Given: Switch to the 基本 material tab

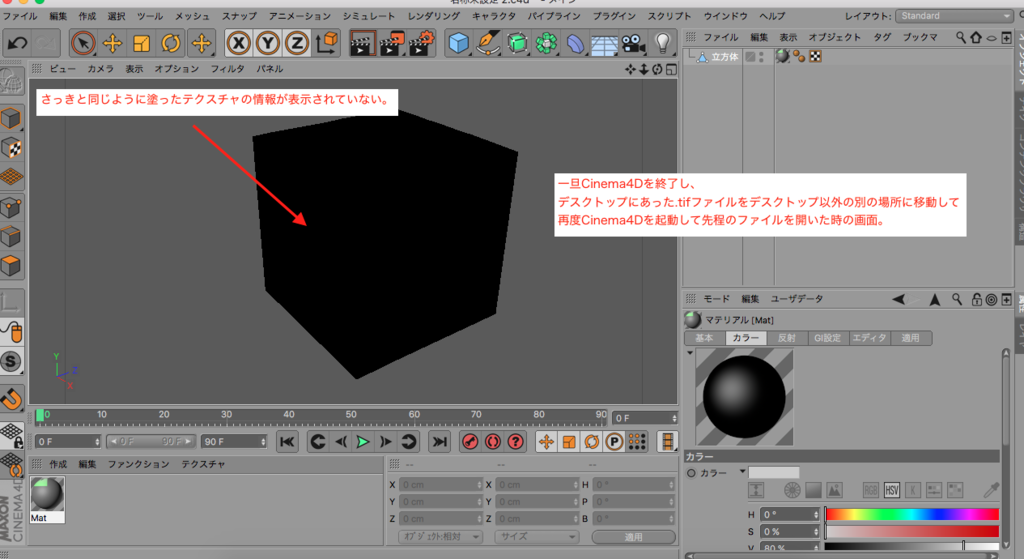Looking at the screenshot, I should [704, 338].
